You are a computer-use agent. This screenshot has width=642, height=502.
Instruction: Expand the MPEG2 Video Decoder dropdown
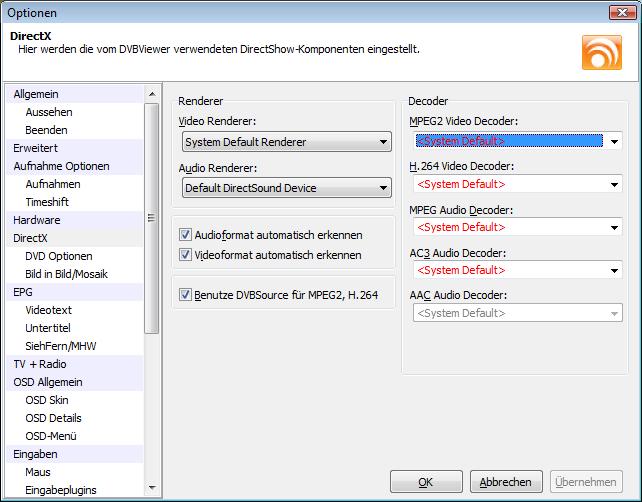click(x=518, y=141)
